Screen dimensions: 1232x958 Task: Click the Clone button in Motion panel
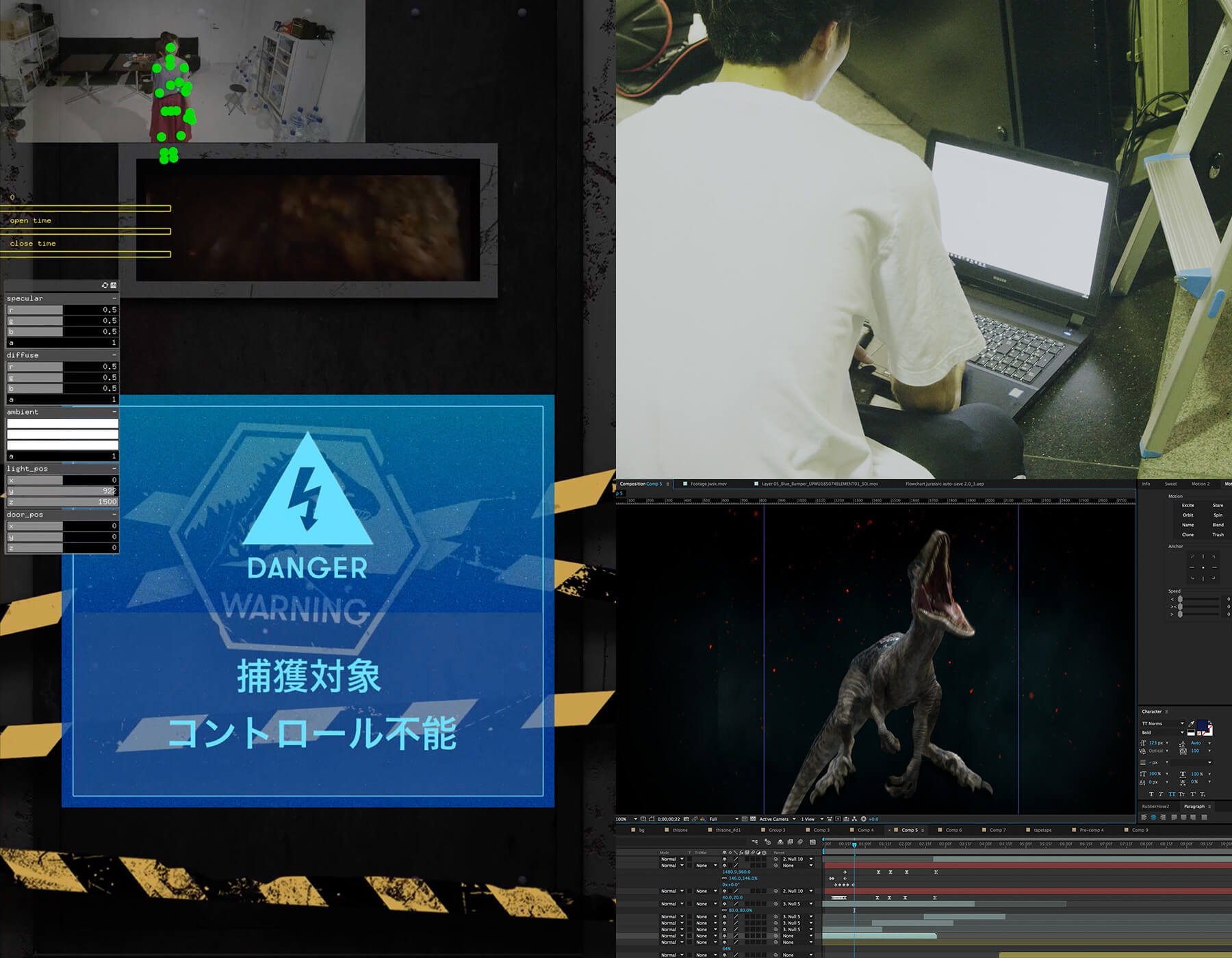click(x=1188, y=534)
